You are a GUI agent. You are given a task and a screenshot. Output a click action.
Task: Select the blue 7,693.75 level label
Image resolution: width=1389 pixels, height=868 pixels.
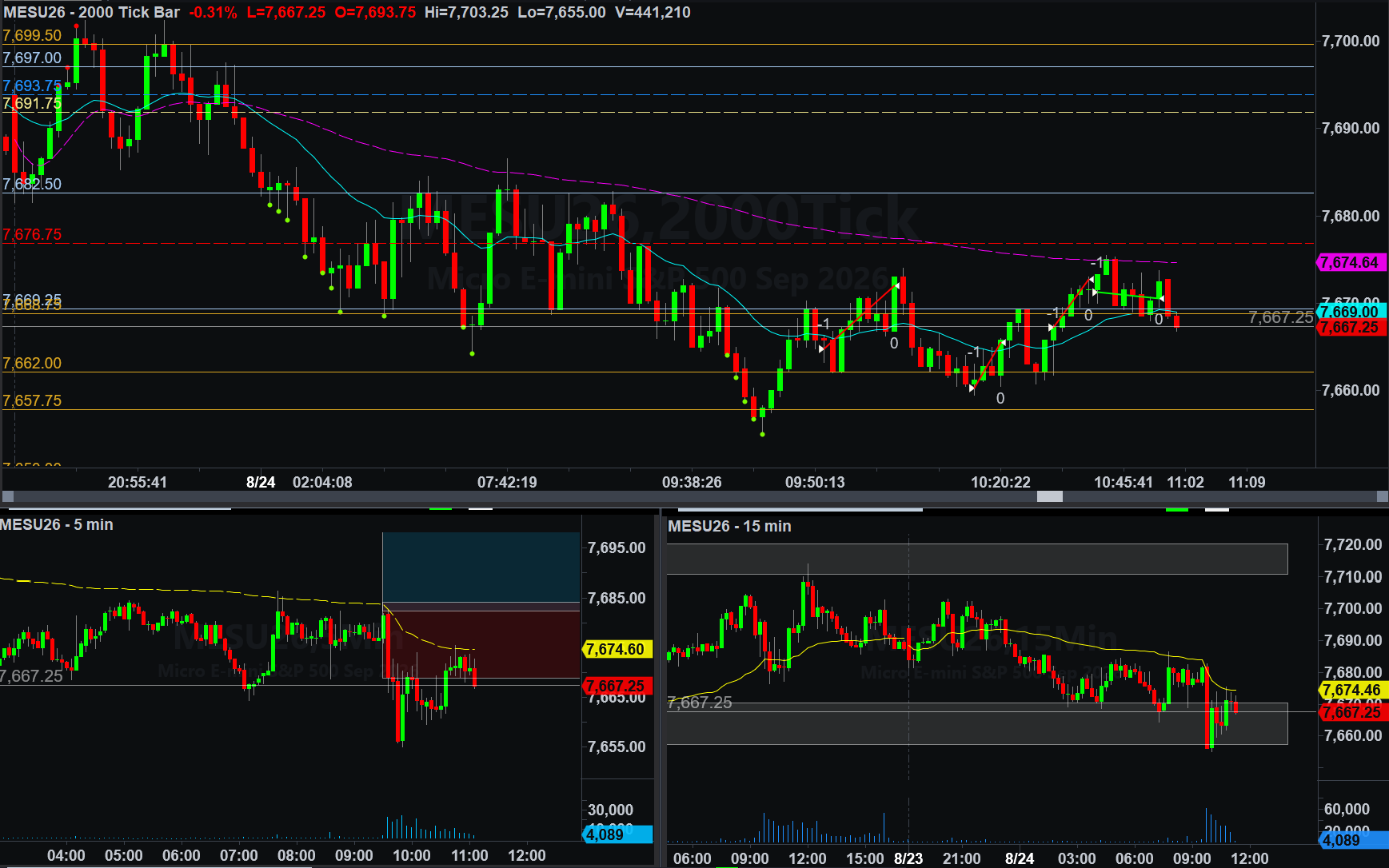(32, 86)
